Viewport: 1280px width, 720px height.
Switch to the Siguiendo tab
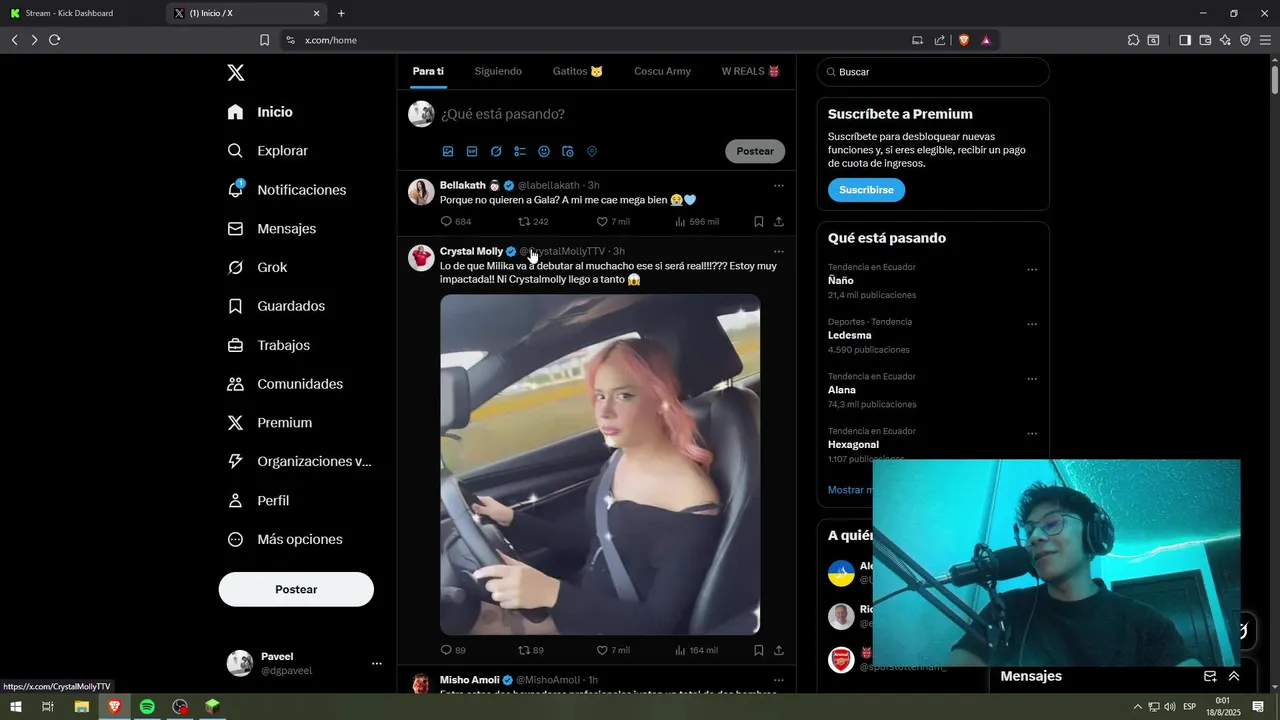(498, 72)
